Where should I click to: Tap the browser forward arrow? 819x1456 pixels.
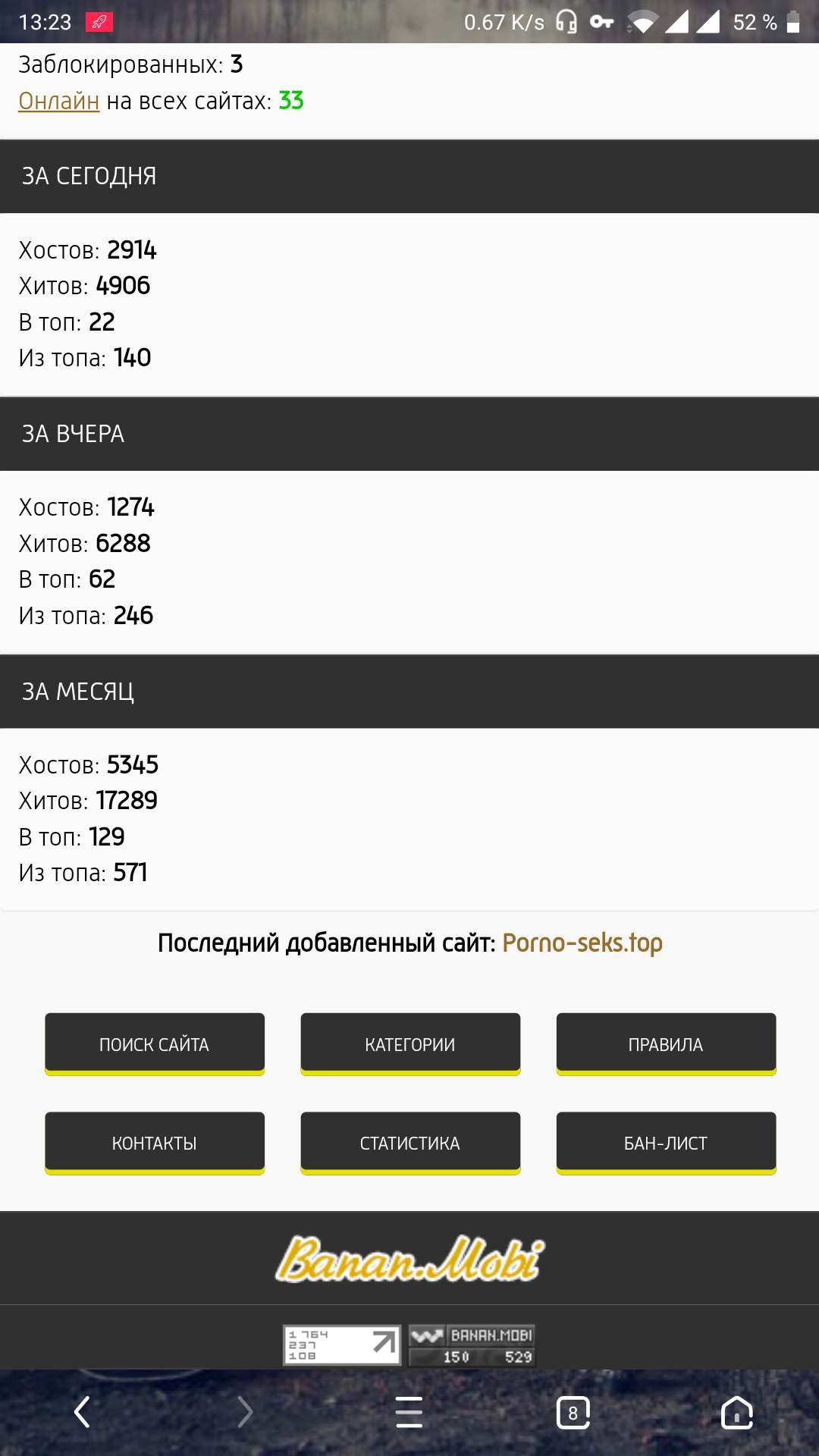[x=245, y=1412]
